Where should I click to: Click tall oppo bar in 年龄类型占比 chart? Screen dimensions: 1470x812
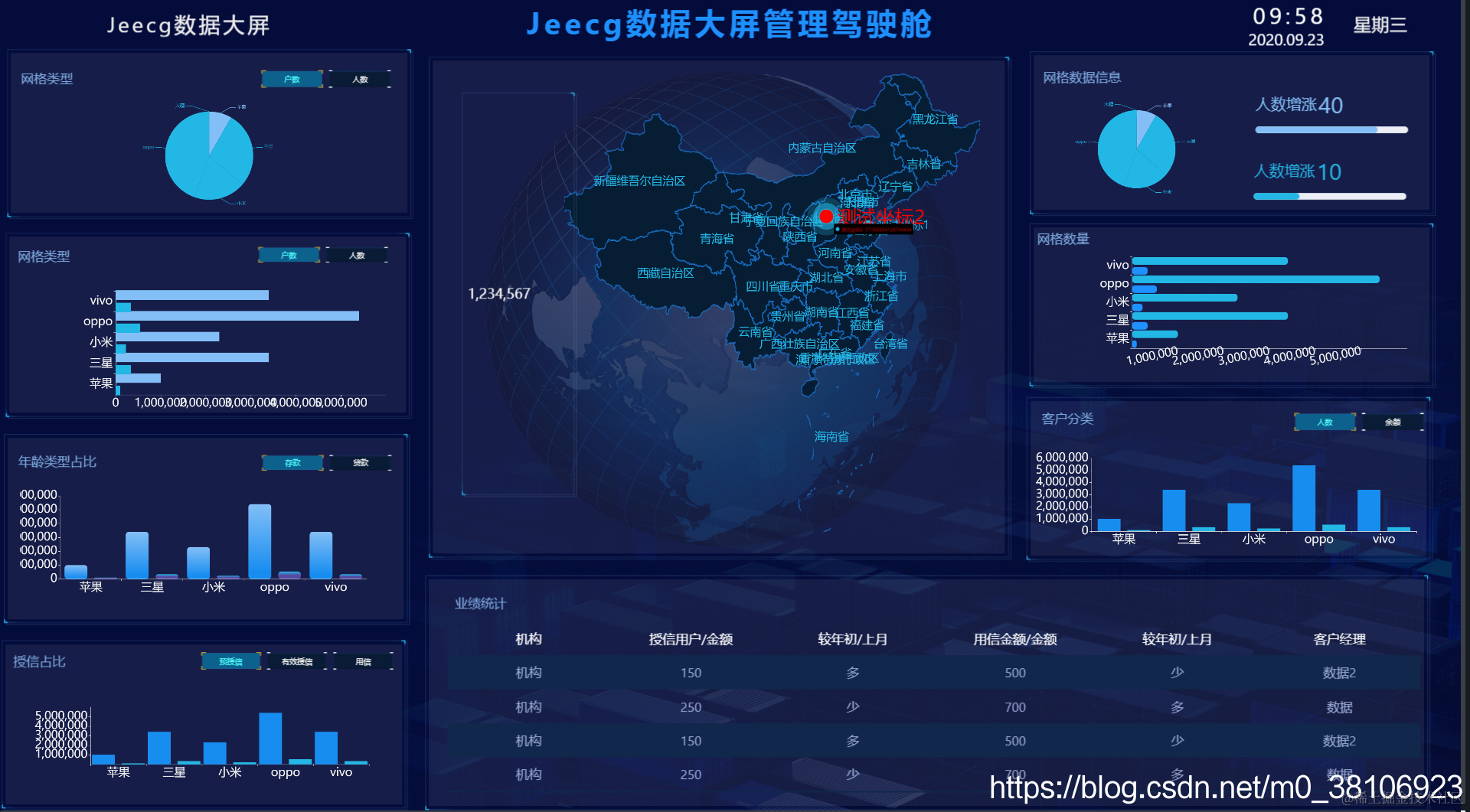click(x=260, y=541)
